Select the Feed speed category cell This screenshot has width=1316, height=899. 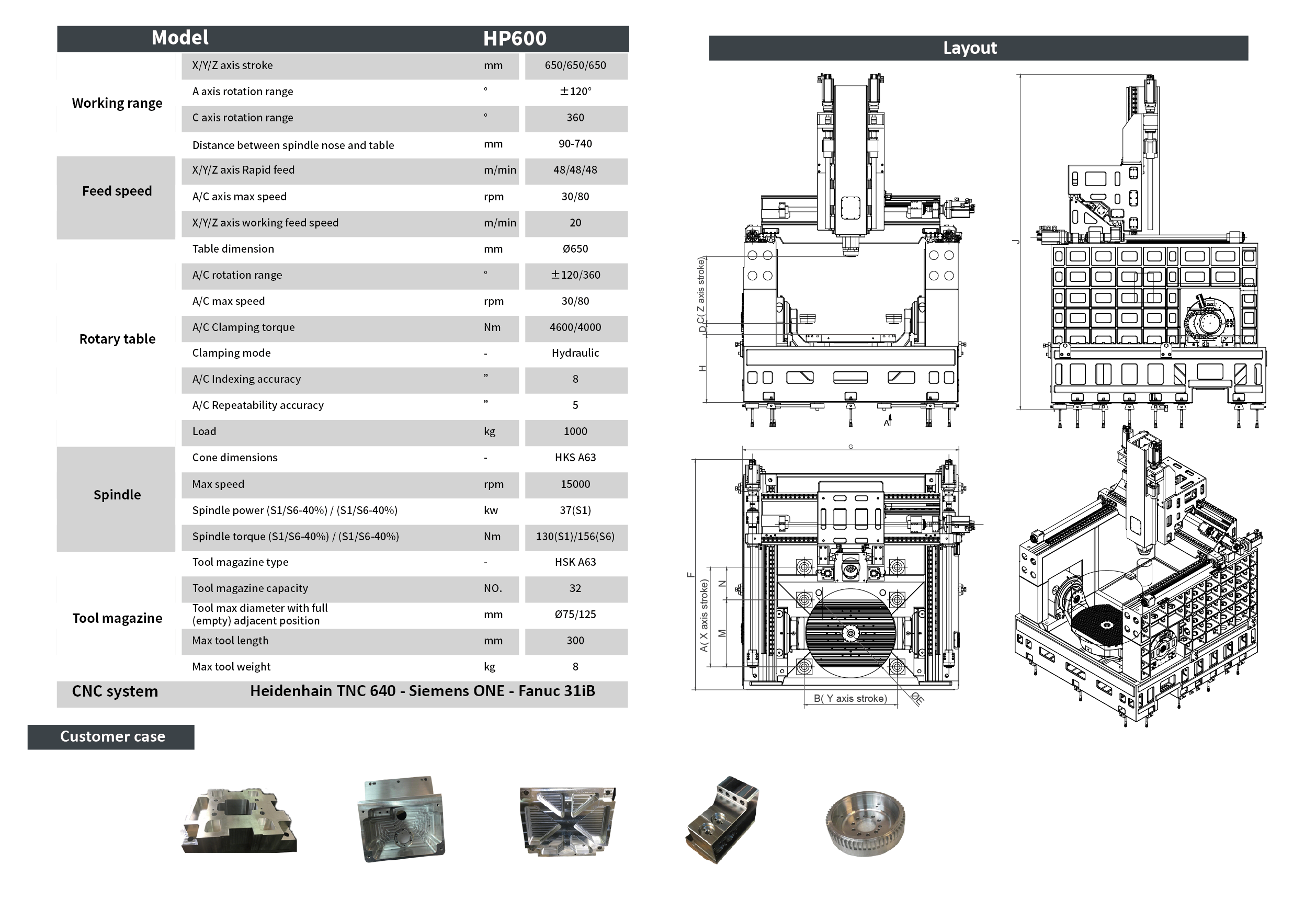pyautogui.click(x=117, y=191)
